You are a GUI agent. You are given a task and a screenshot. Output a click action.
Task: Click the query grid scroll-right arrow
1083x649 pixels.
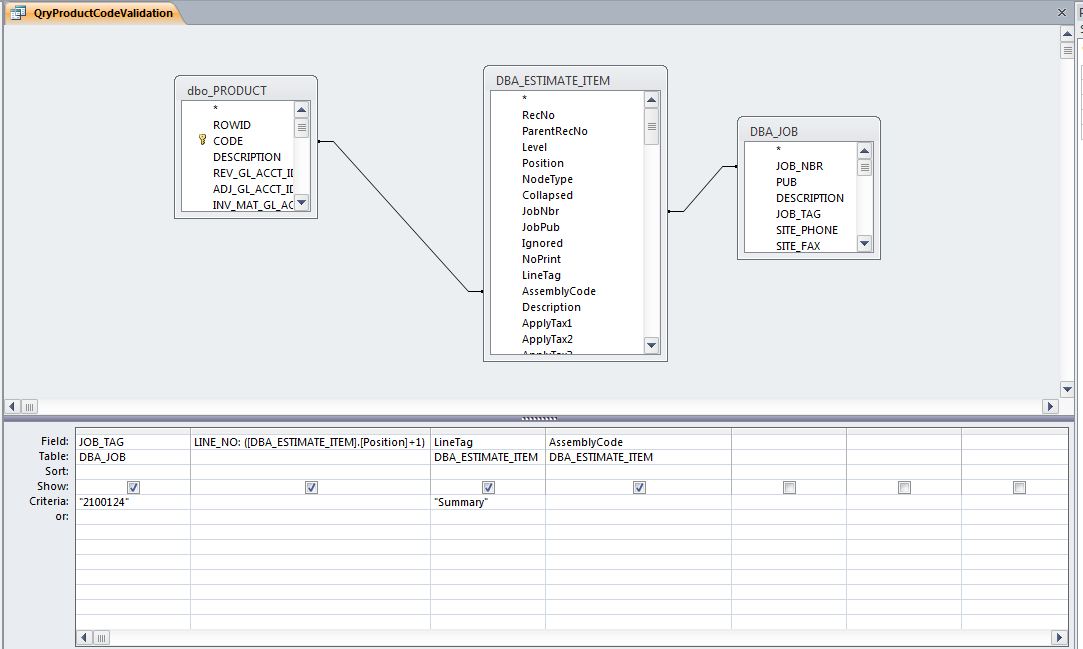(1059, 637)
